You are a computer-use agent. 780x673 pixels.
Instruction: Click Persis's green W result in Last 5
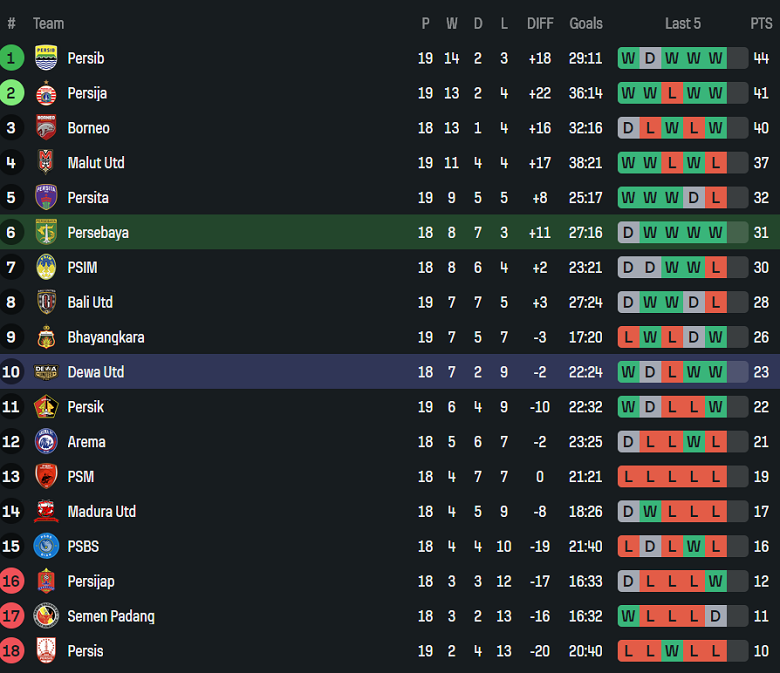click(672, 651)
